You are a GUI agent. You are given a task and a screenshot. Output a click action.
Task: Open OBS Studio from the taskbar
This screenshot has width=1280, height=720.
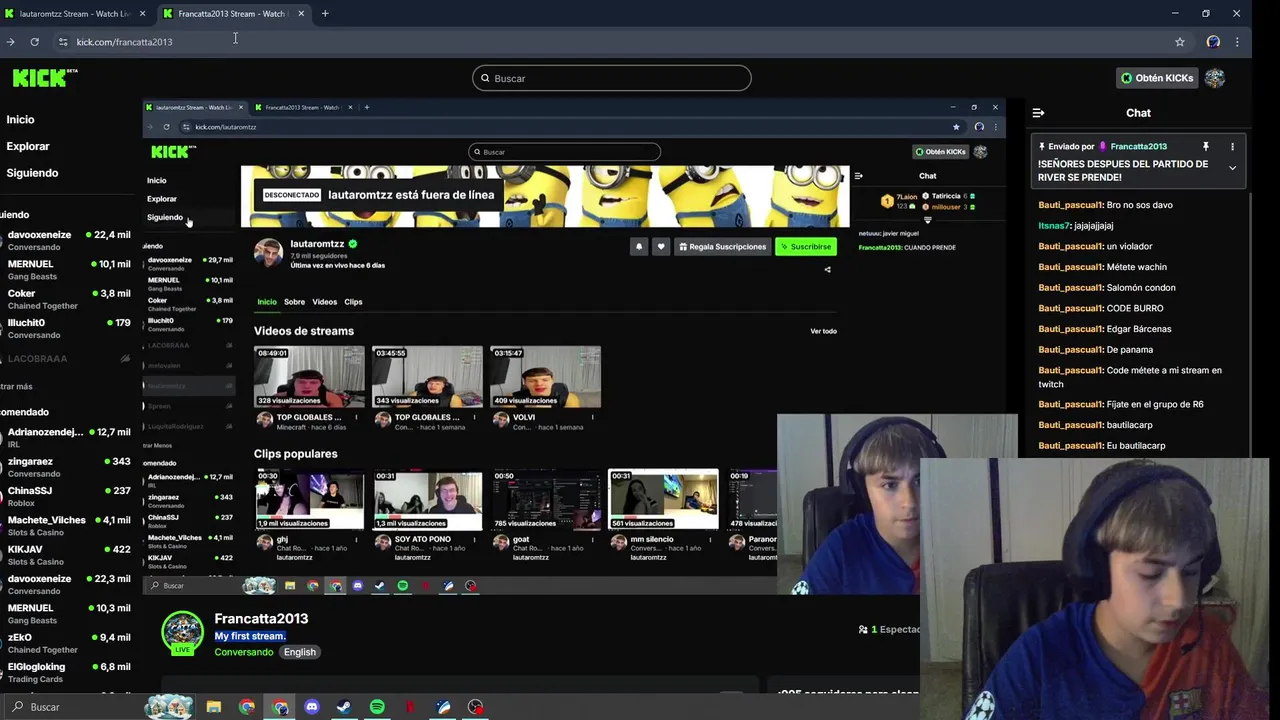pyautogui.click(x=475, y=707)
